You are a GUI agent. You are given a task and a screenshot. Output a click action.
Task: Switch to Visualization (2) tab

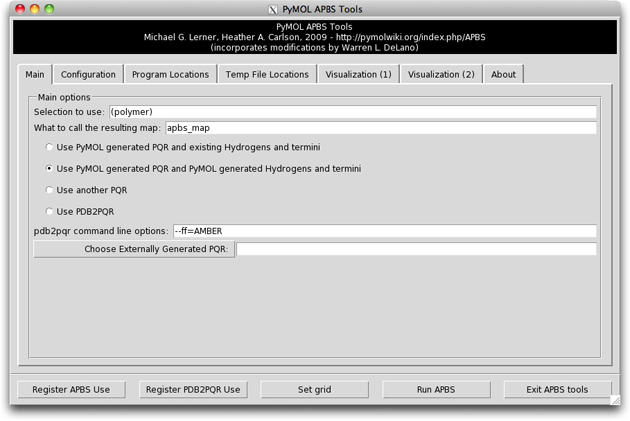441,74
